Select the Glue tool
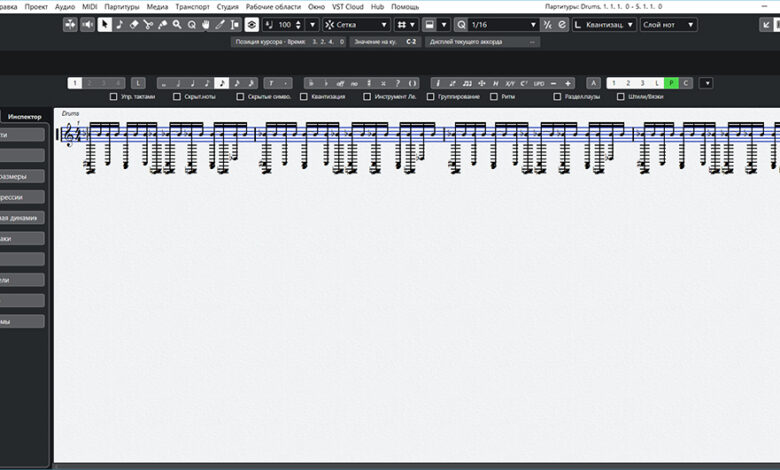The width and height of the screenshot is (780, 470). pyautogui.click(x=162, y=24)
